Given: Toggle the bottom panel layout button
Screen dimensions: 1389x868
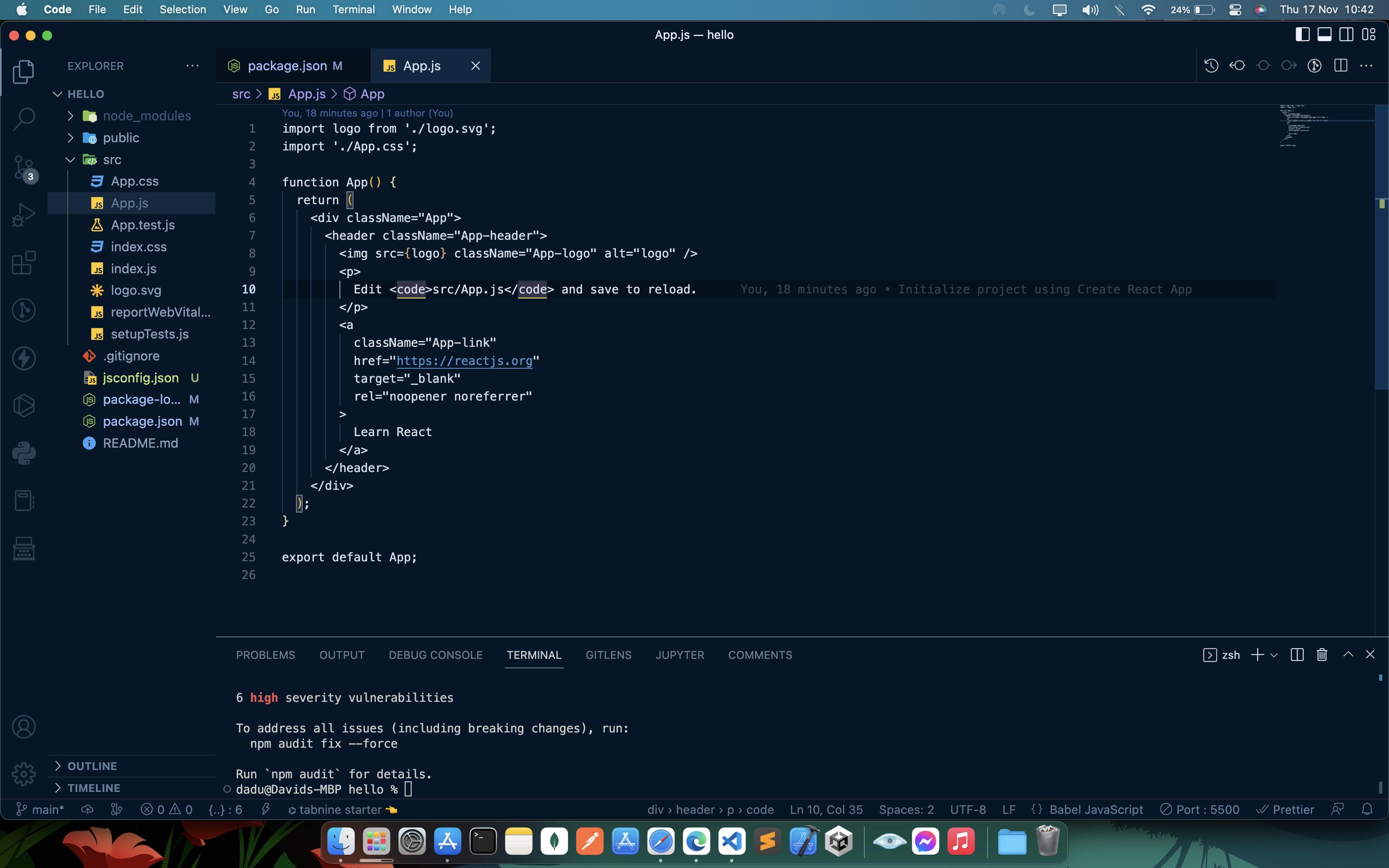Looking at the screenshot, I should coord(1324,34).
